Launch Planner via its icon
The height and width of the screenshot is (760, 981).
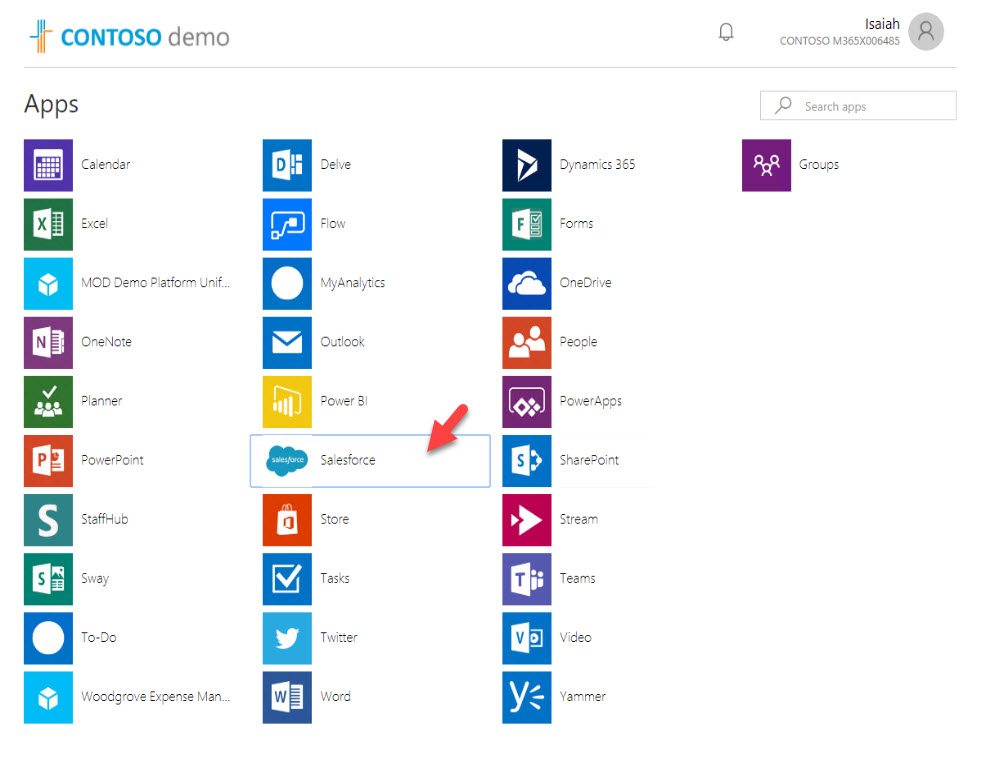pyautogui.click(x=48, y=402)
